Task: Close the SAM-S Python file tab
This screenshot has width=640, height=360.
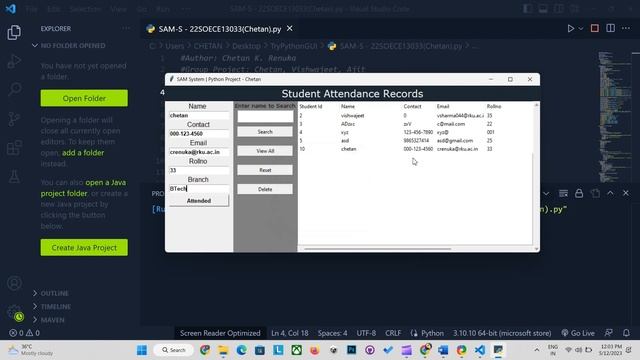Action: [x=289, y=29]
